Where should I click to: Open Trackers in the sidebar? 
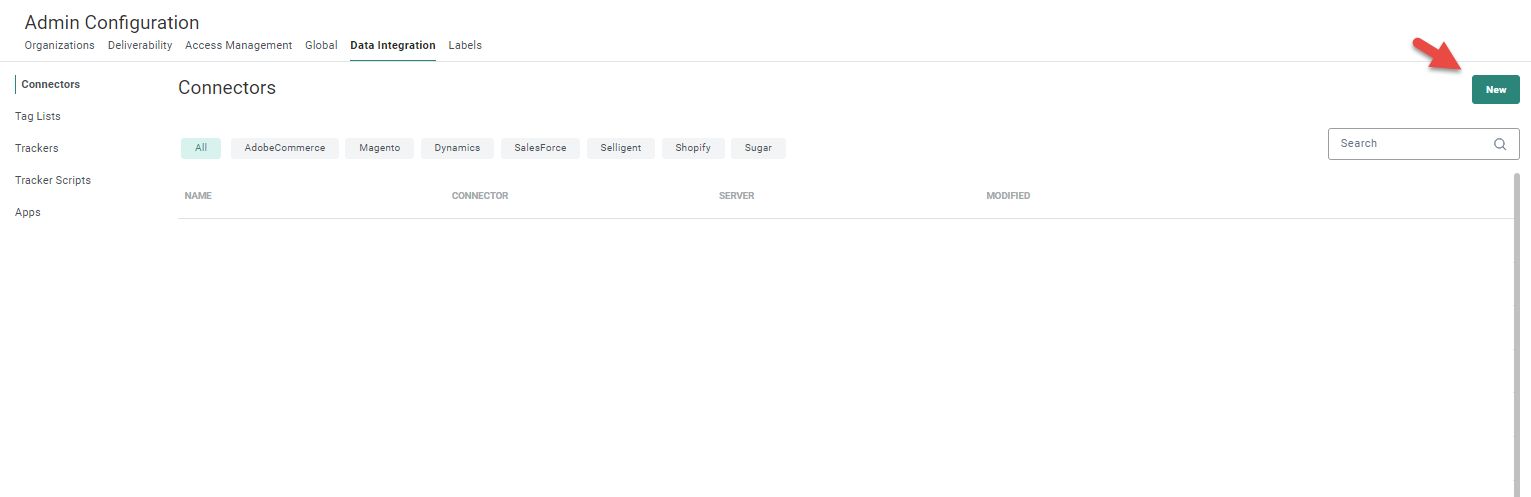click(37, 148)
